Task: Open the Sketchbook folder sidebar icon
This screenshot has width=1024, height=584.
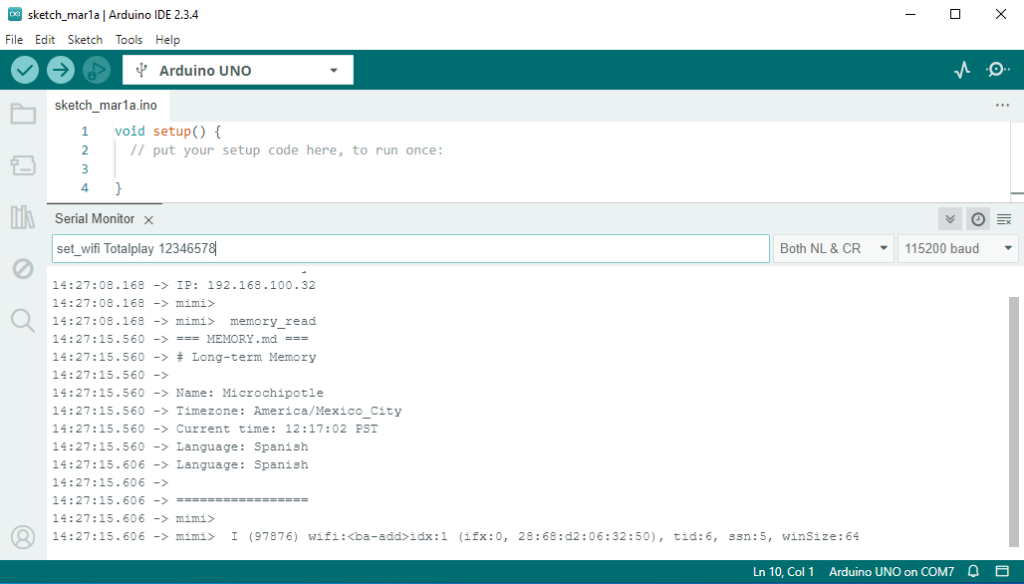Action: tap(22, 113)
